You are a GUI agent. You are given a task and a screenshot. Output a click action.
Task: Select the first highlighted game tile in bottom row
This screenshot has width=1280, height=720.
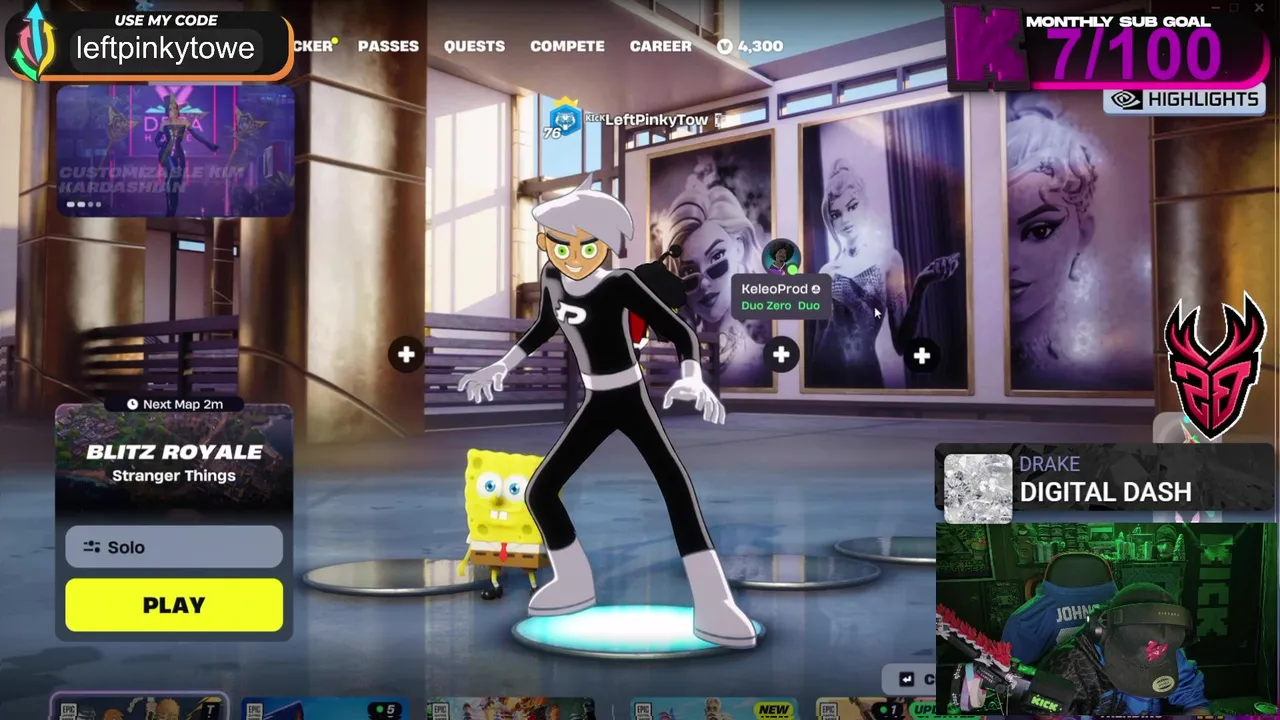point(139,708)
